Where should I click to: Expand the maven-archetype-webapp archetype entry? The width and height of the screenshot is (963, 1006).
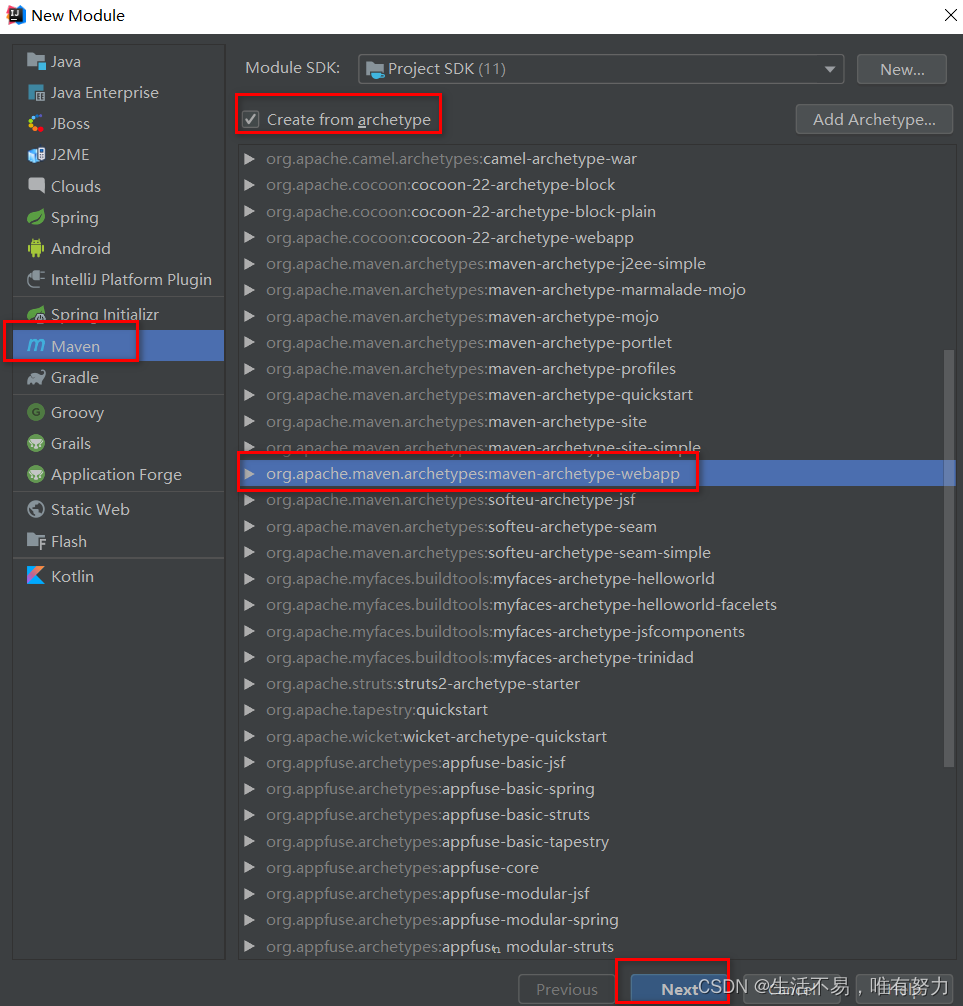pyautogui.click(x=248, y=473)
